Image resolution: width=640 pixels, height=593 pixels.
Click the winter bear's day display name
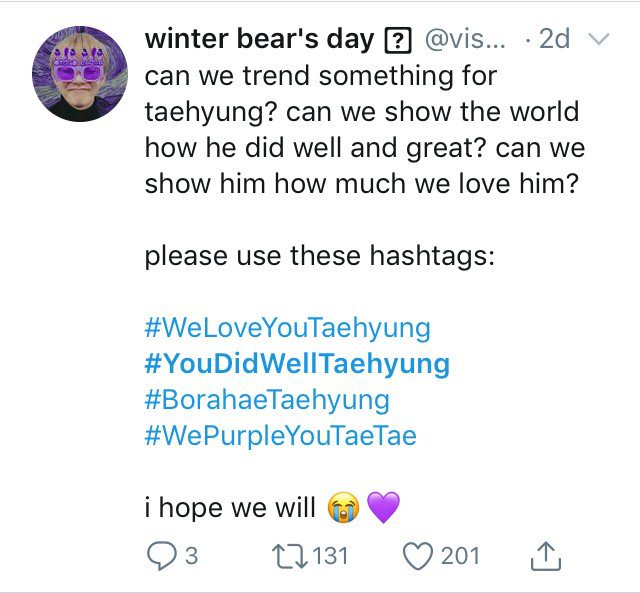260,39
